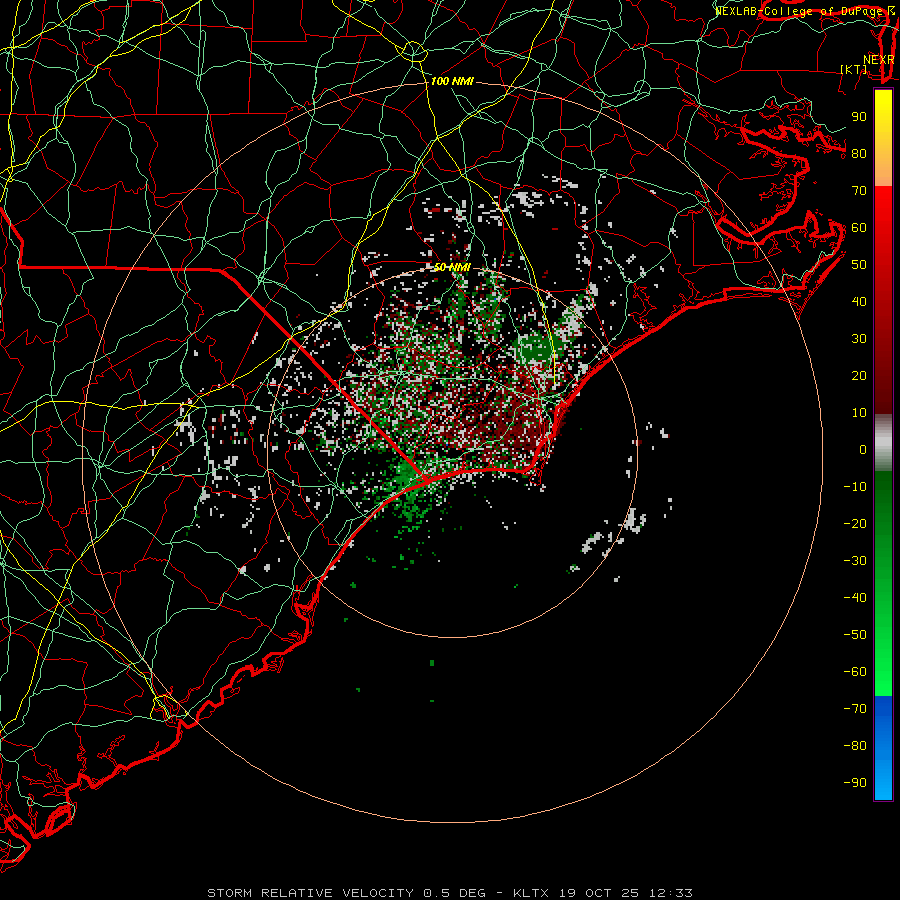
Task: Click the 60 value on velocity scale
Action: [x=859, y=228]
